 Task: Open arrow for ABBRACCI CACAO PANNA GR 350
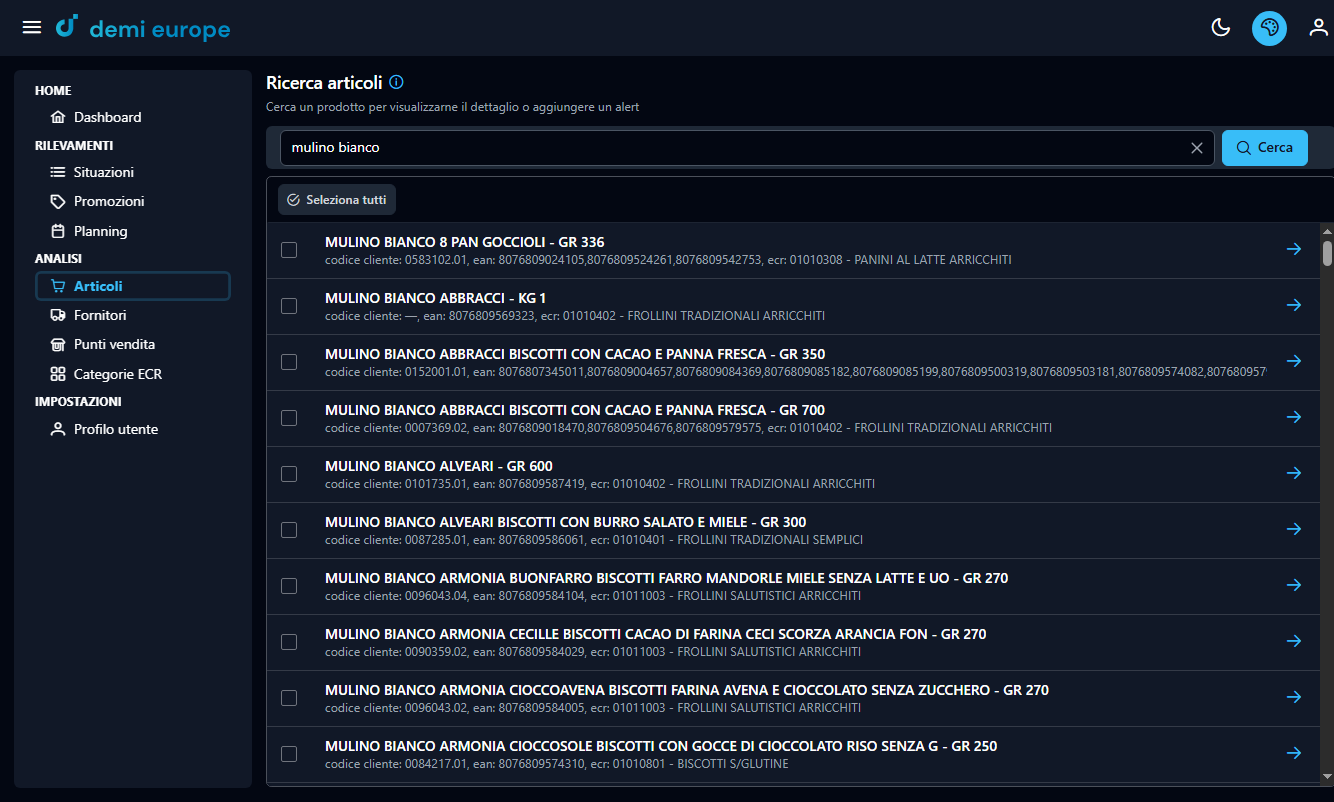(1294, 361)
